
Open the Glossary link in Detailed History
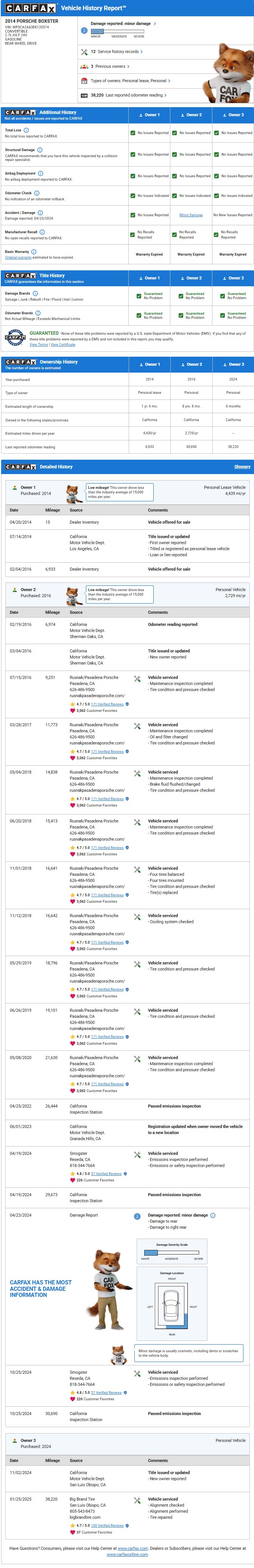click(242, 467)
